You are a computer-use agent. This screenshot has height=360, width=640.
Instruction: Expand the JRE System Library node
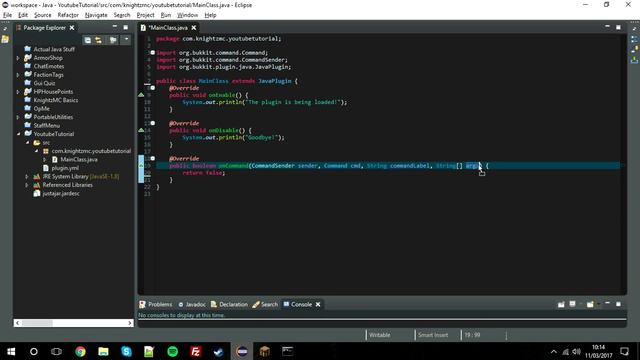click(27, 177)
